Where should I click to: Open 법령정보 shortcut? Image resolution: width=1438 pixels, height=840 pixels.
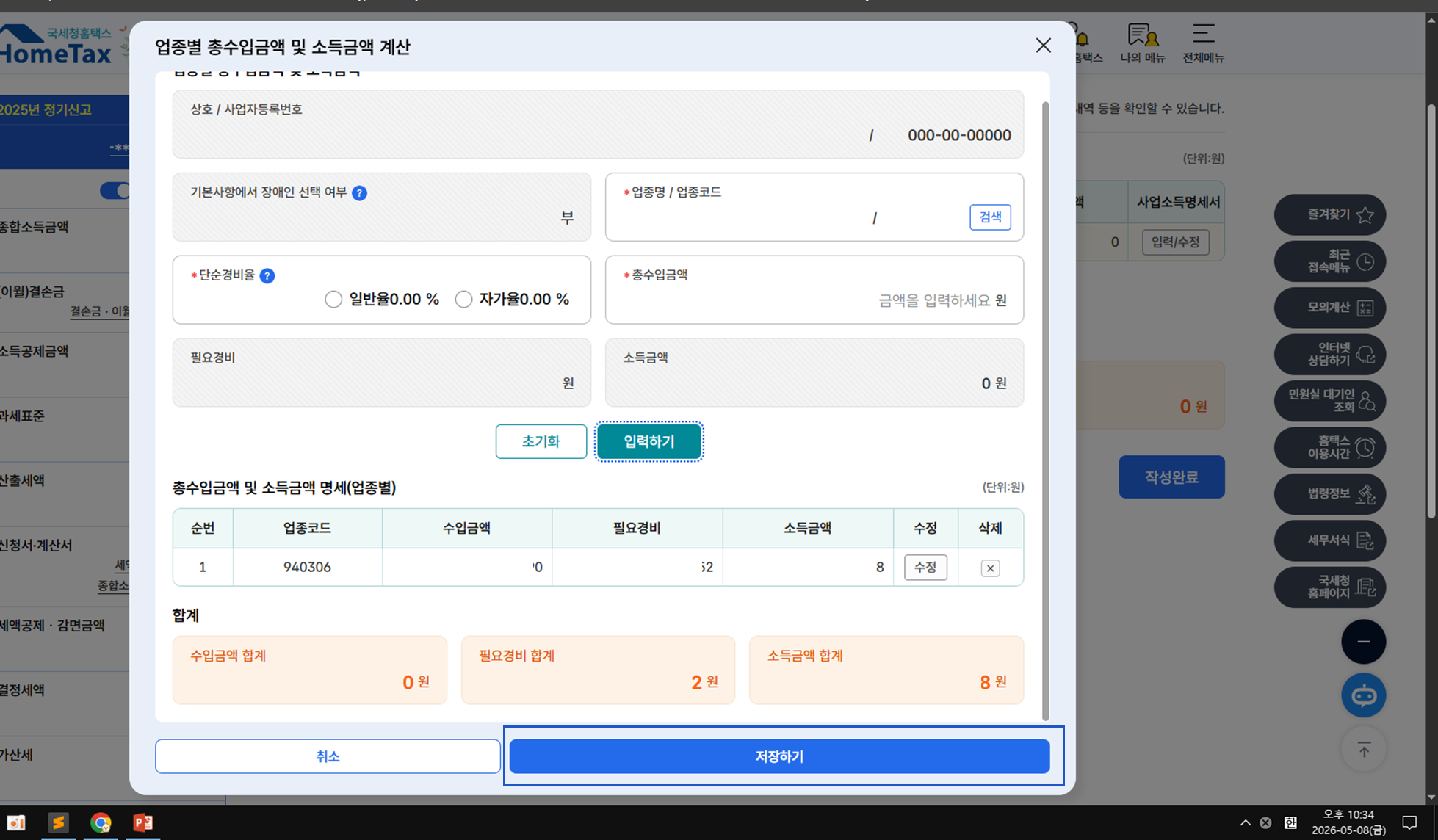(x=1330, y=494)
